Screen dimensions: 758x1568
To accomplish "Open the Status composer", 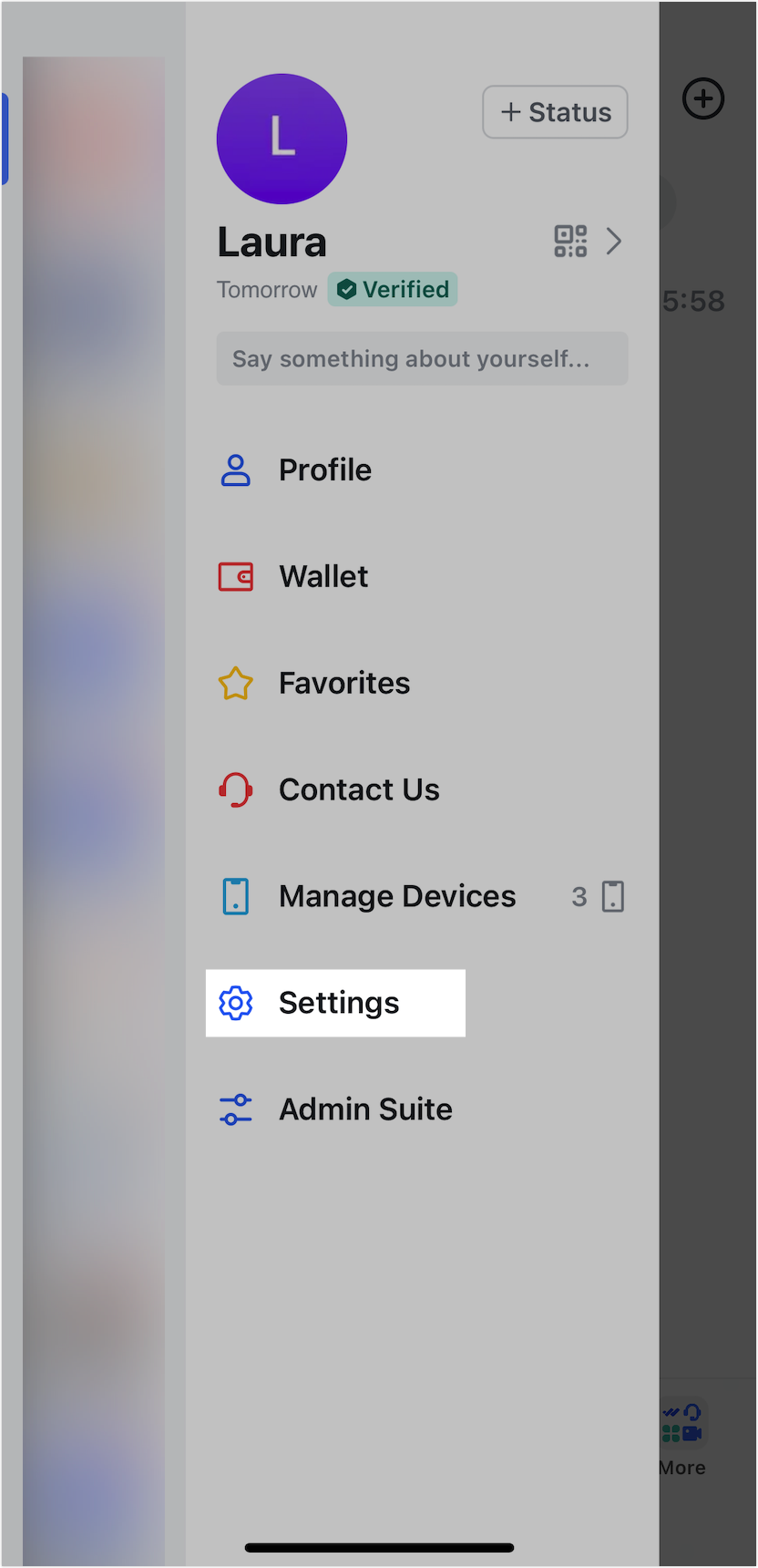I will [555, 111].
